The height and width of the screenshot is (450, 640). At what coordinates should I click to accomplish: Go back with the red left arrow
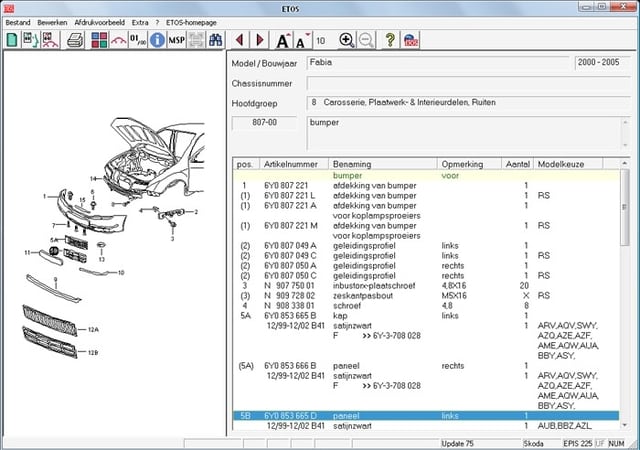click(239, 40)
